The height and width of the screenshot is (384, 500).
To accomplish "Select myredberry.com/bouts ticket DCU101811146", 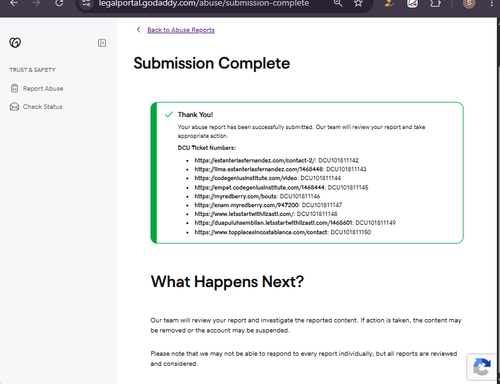I will (x=257, y=196).
